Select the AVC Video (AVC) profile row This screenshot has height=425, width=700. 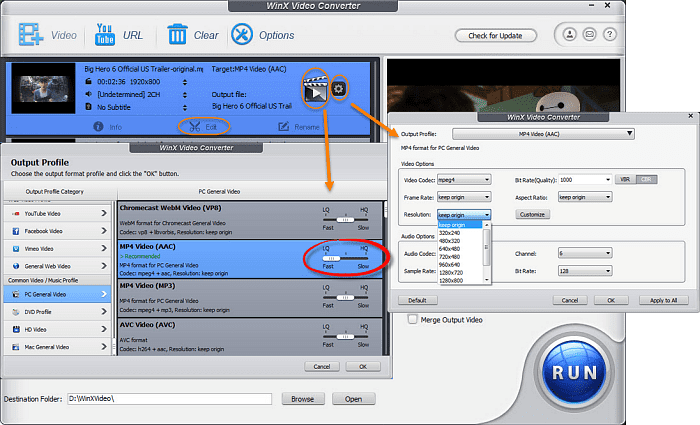pyautogui.click(x=250, y=337)
